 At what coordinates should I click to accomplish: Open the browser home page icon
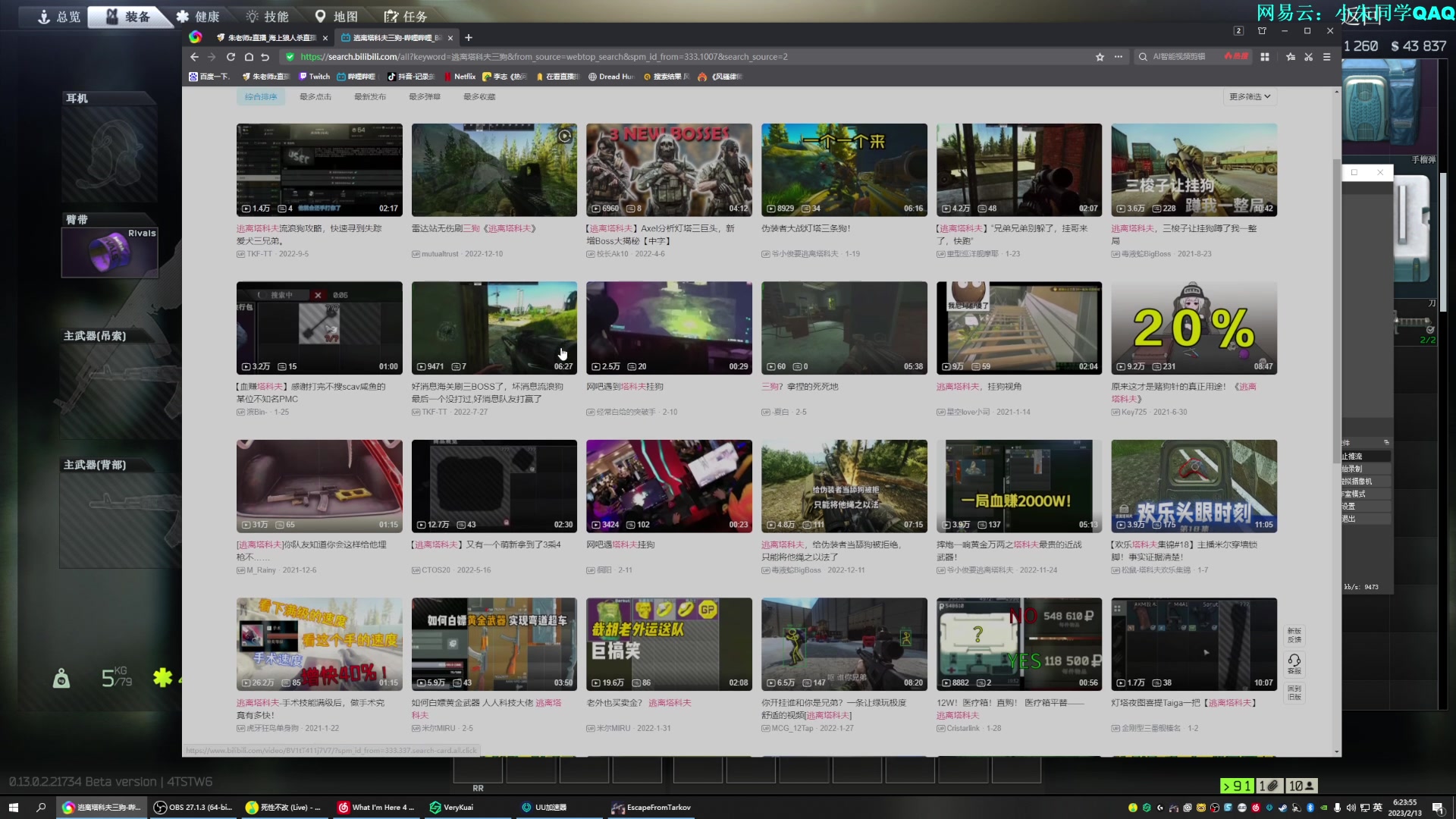(x=249, y=57)
